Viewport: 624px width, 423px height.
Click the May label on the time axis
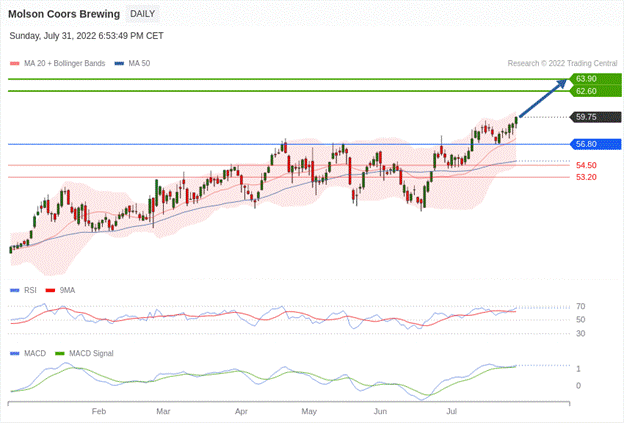tap(309, 411)
